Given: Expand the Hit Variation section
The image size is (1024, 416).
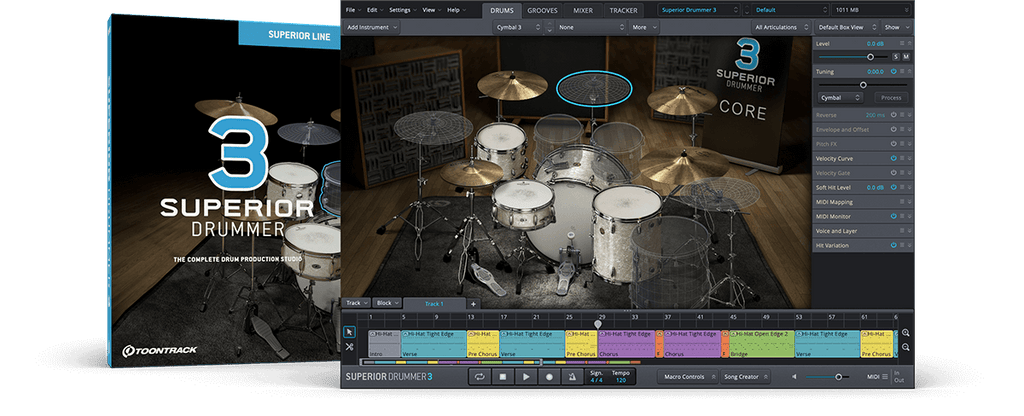Looking at the screenshot, I should [910, 246].
